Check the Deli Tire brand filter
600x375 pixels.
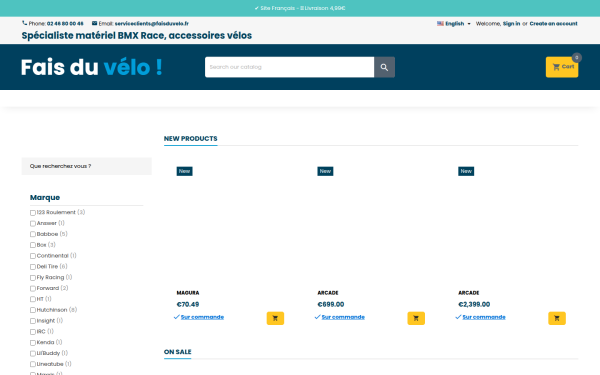33,267
